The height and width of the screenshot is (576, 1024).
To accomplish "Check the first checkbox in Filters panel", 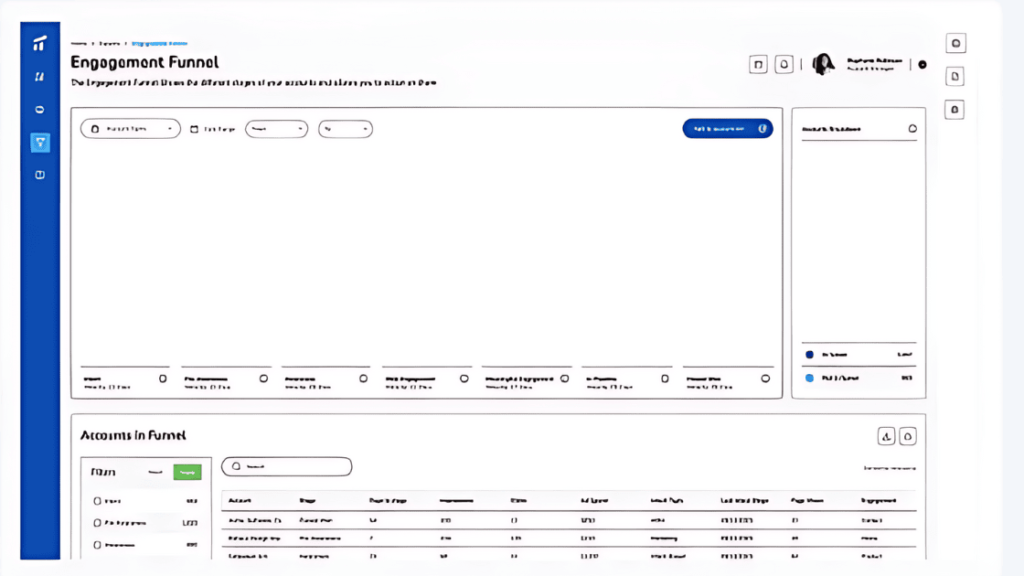I will coord(97,500).
